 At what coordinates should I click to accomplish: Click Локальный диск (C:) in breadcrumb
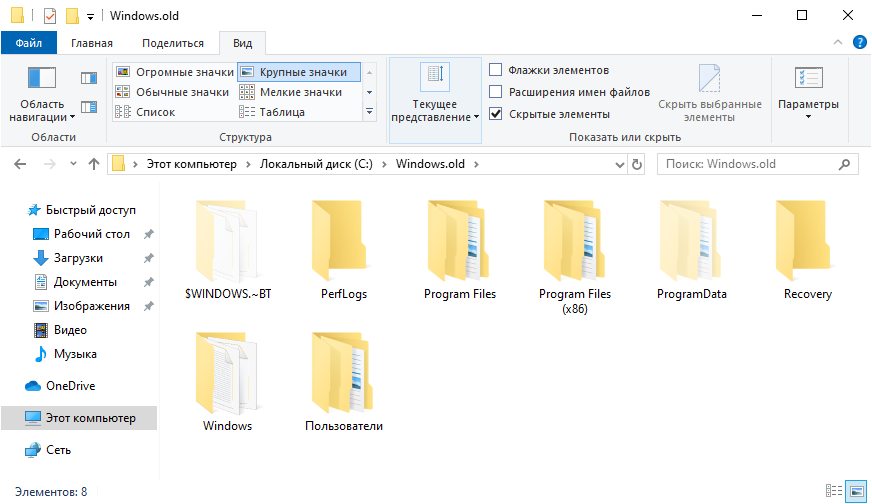[315, 164]
